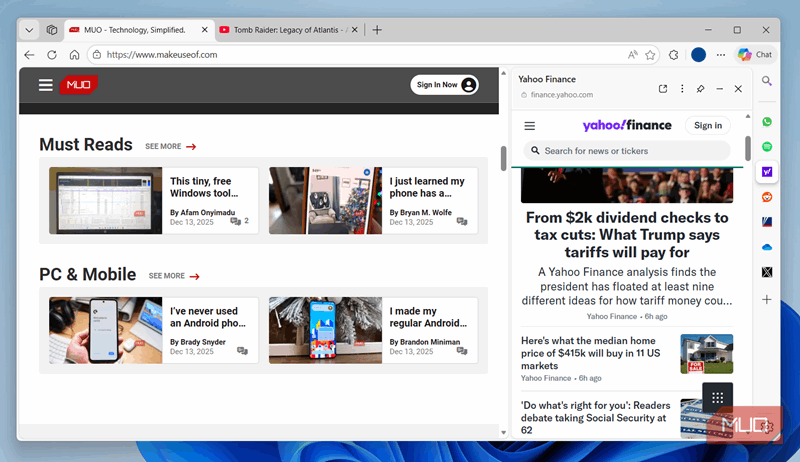Open the X (Twitter) sidebar app

(767, 272)
